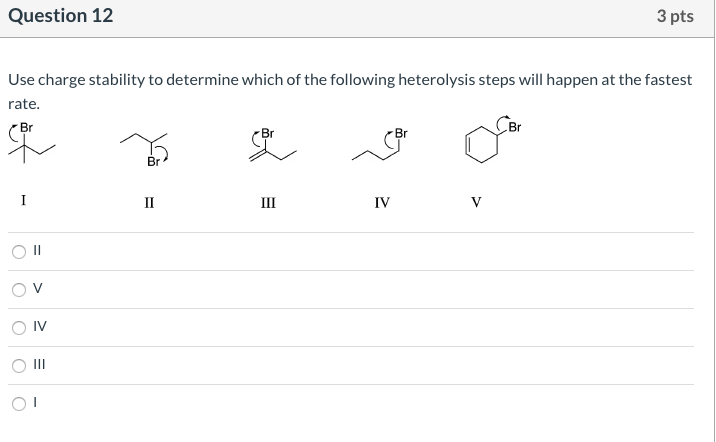Click structure IV, the zigzag chain bromide
716x442 pixels.
pyautogui.click(x=380, y=146)
